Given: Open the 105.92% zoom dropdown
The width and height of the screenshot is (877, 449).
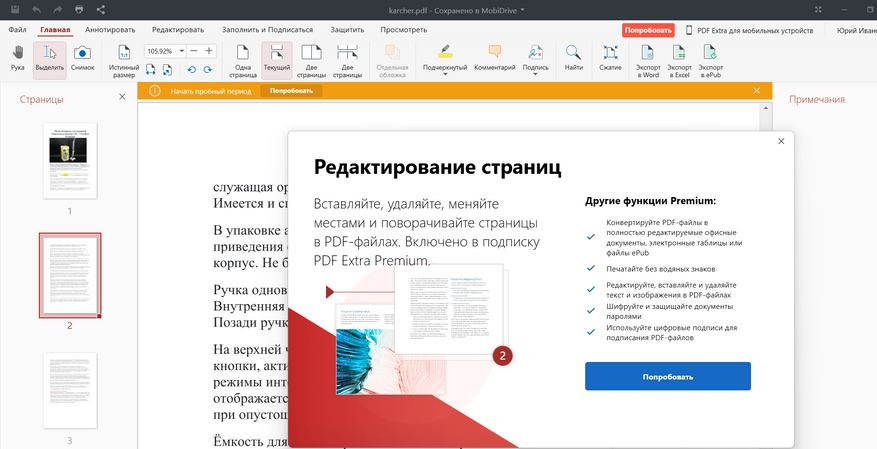Looking at the screenshot, I should (182, 51).
